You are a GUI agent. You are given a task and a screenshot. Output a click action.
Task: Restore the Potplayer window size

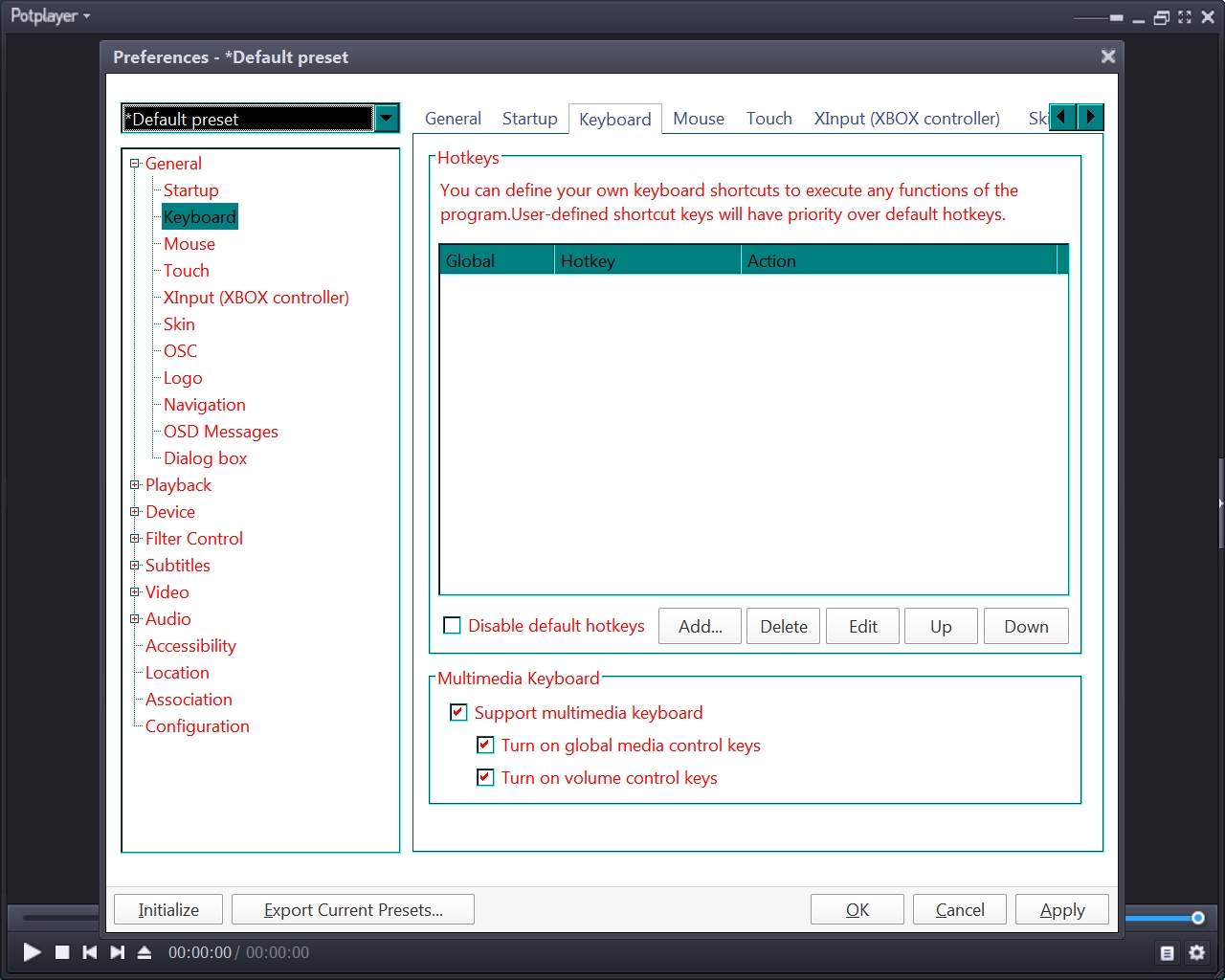pyautogui.click(x=1162, y=17)
